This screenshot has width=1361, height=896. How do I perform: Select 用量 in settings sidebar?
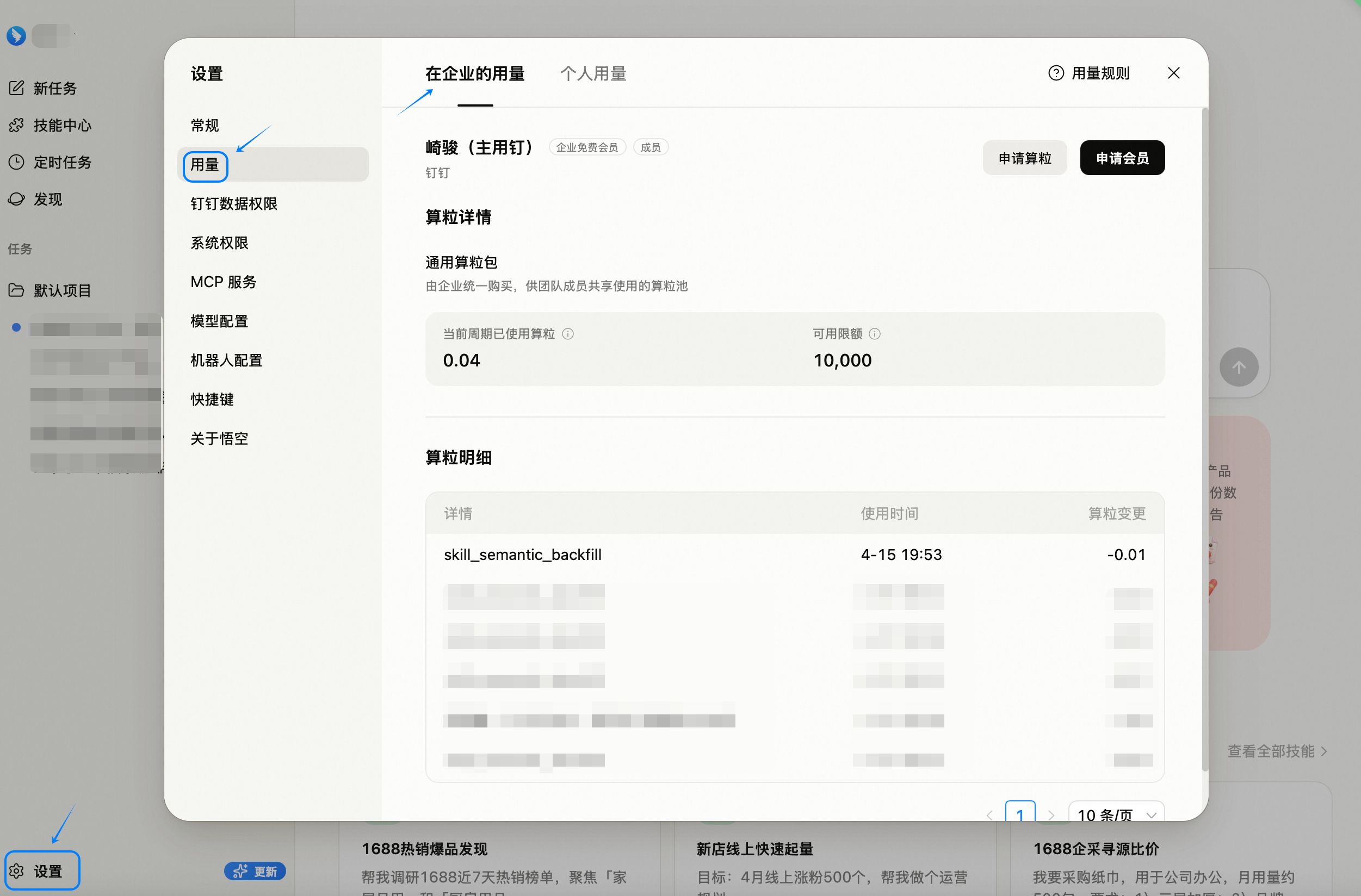274,165
